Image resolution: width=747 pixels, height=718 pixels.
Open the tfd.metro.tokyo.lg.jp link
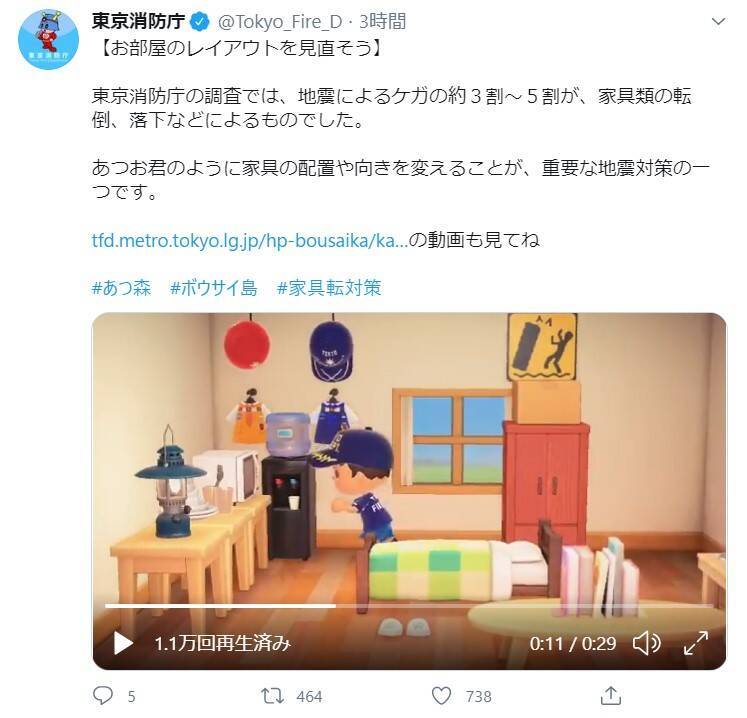coord(250,240)
